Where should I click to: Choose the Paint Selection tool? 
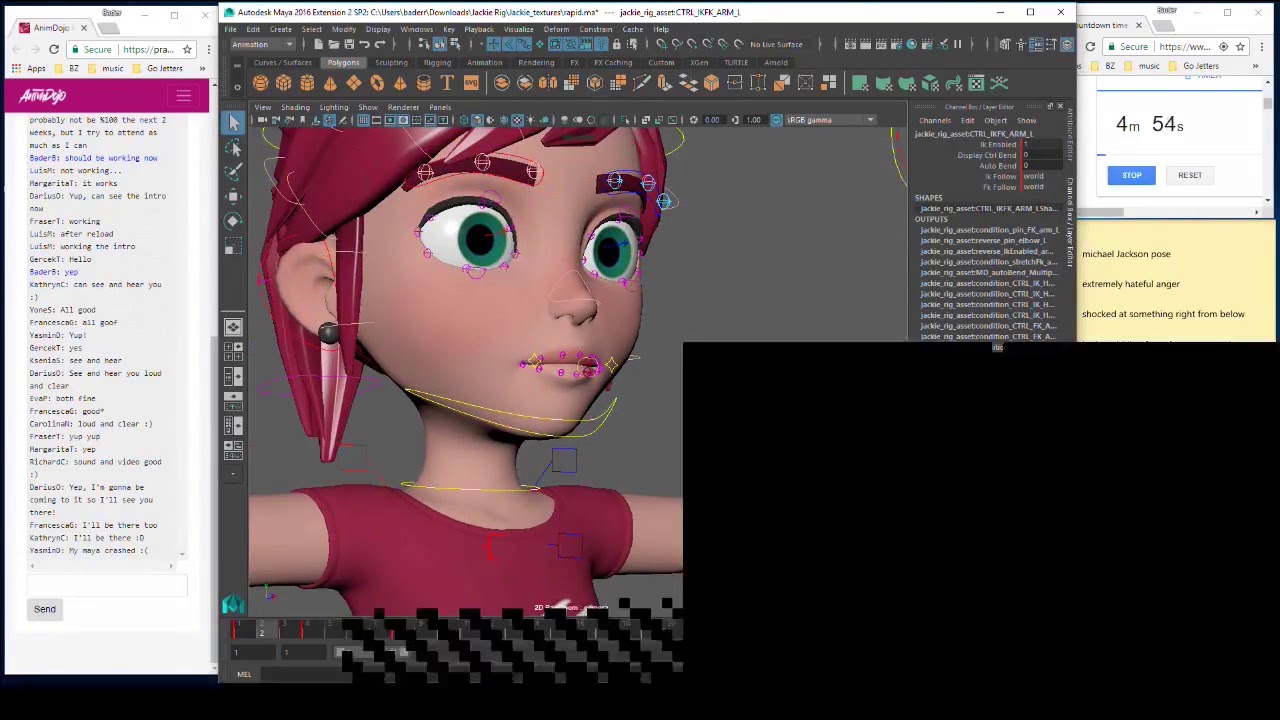[233, 172]
